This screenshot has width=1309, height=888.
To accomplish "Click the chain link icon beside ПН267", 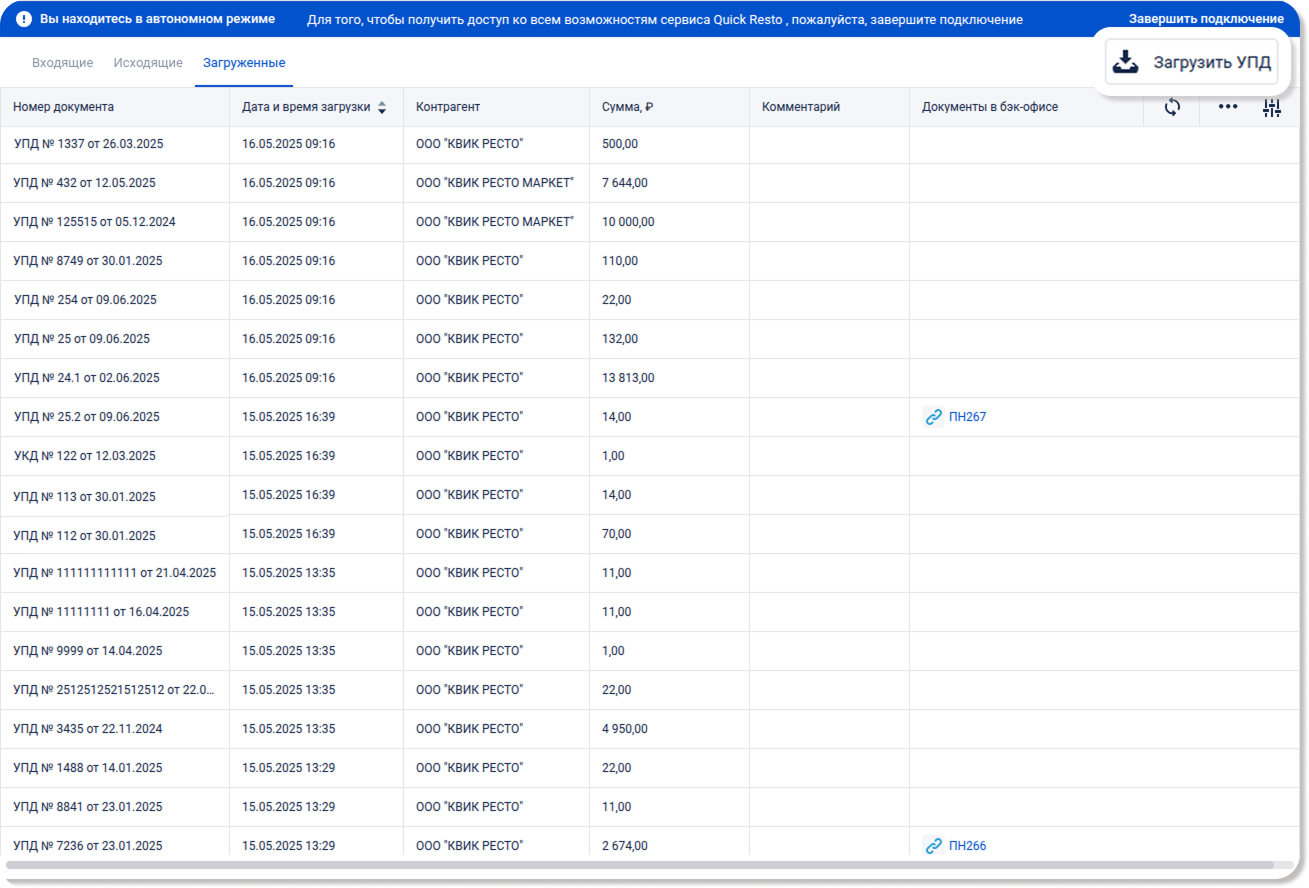I will [933, 417].
